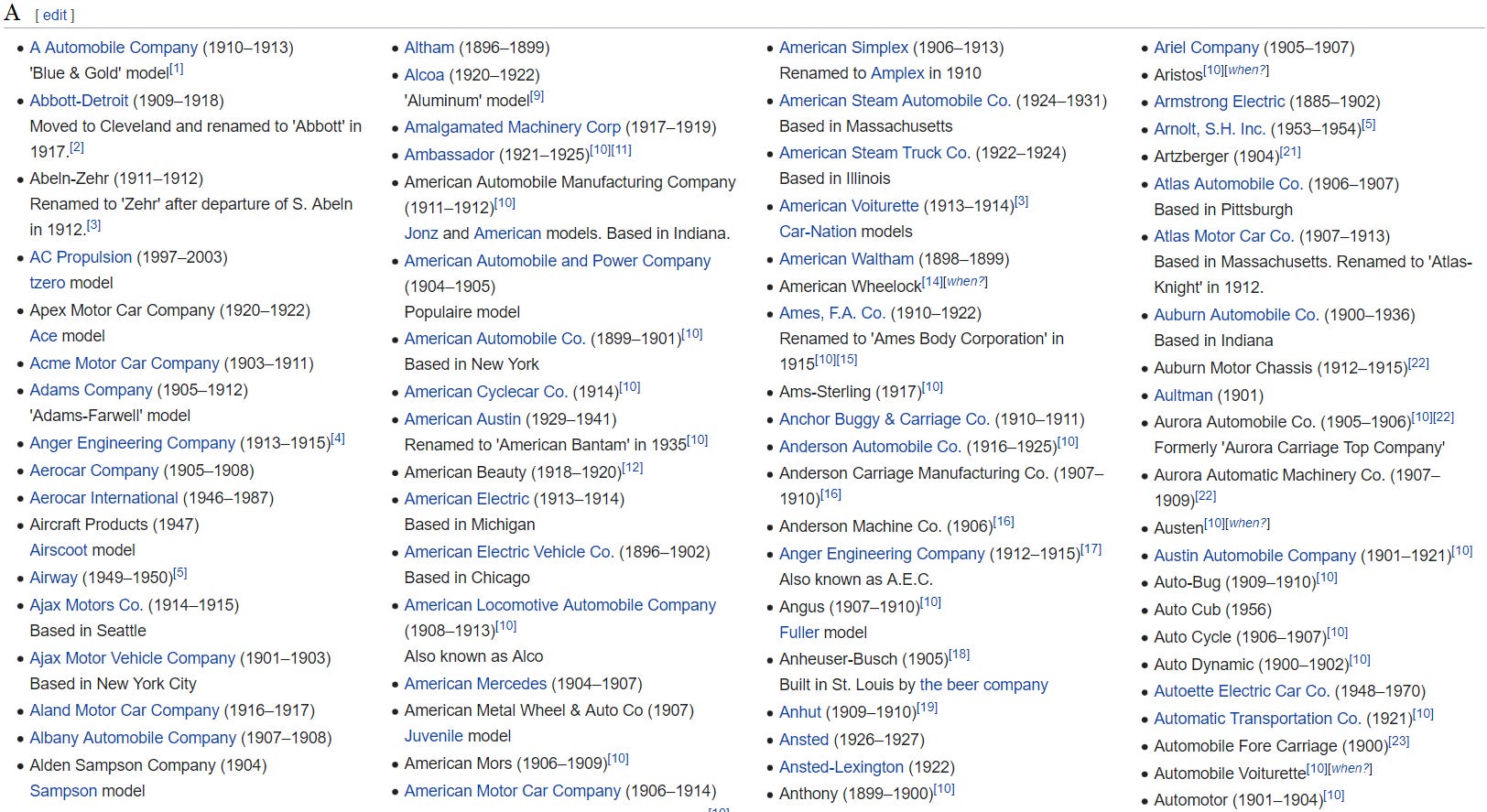Viewport: 1487px width, 812px height.
Task: Open the Ames, F.A. Co. link
Action: point(831,313)
